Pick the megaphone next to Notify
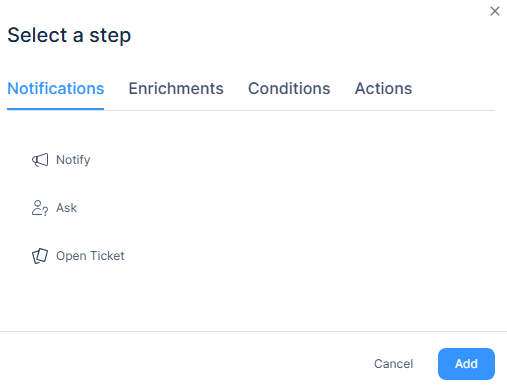The image size is (507, 392). (x=40, y=160)
